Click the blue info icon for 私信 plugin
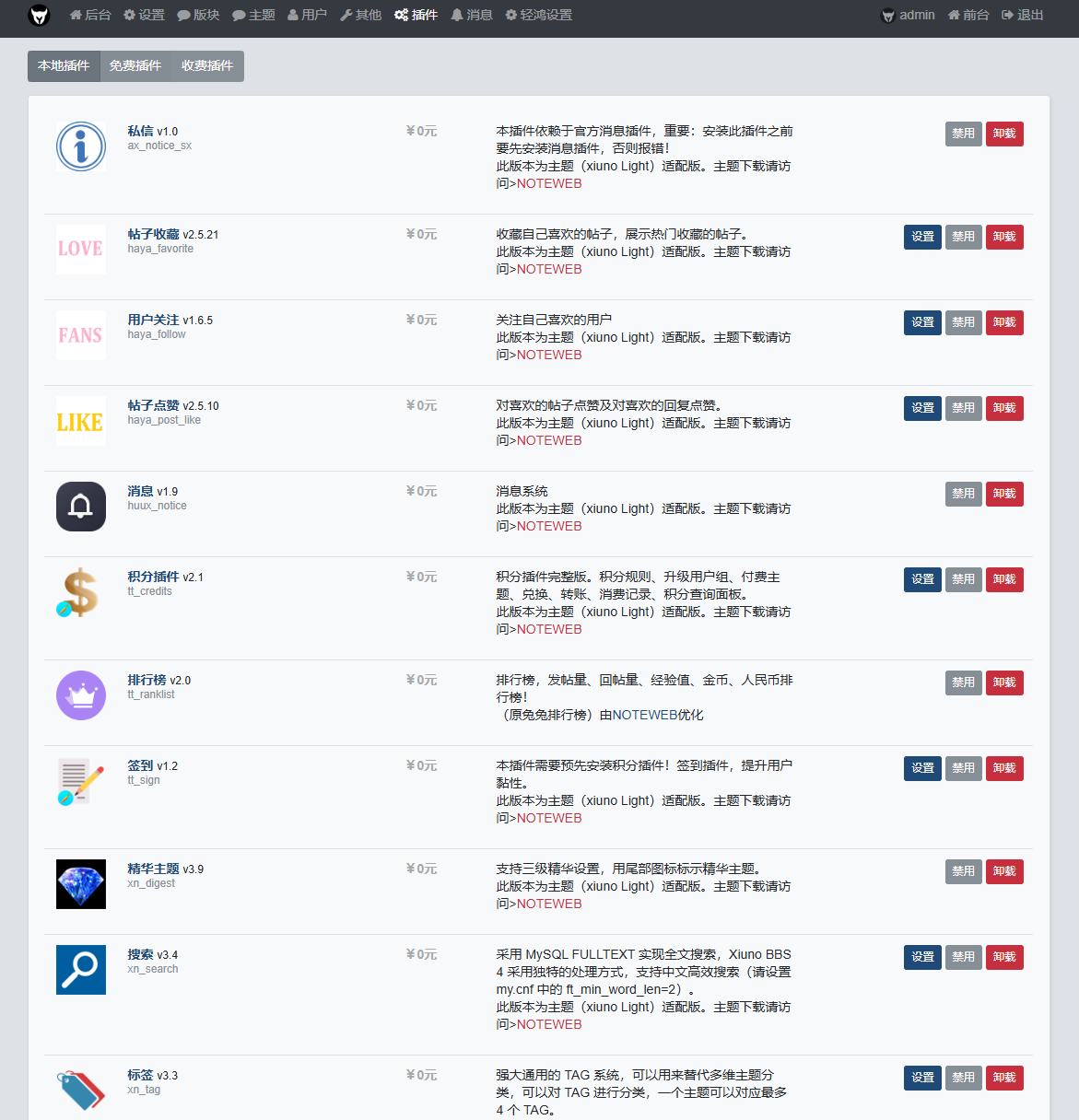 (x=81, y=146)
